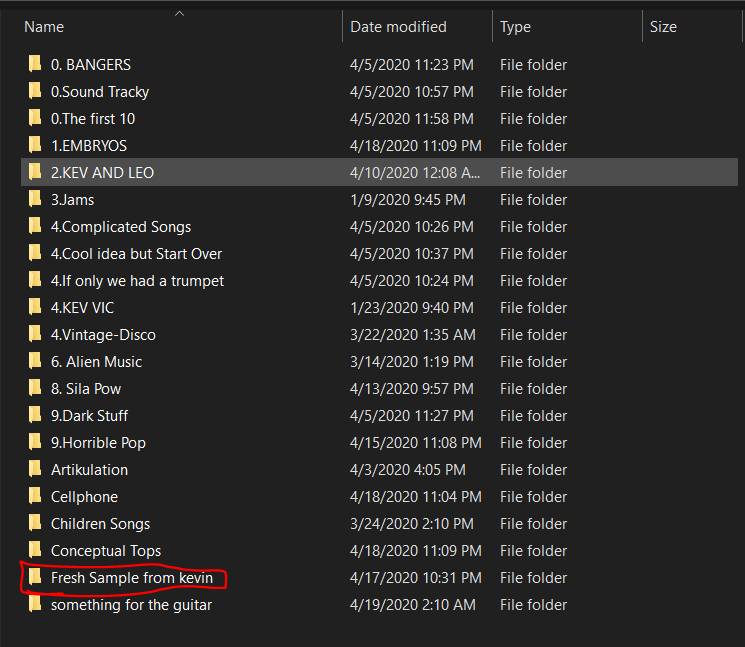
Task: Sort files by Type column header
Action: (x=515, y=27)
